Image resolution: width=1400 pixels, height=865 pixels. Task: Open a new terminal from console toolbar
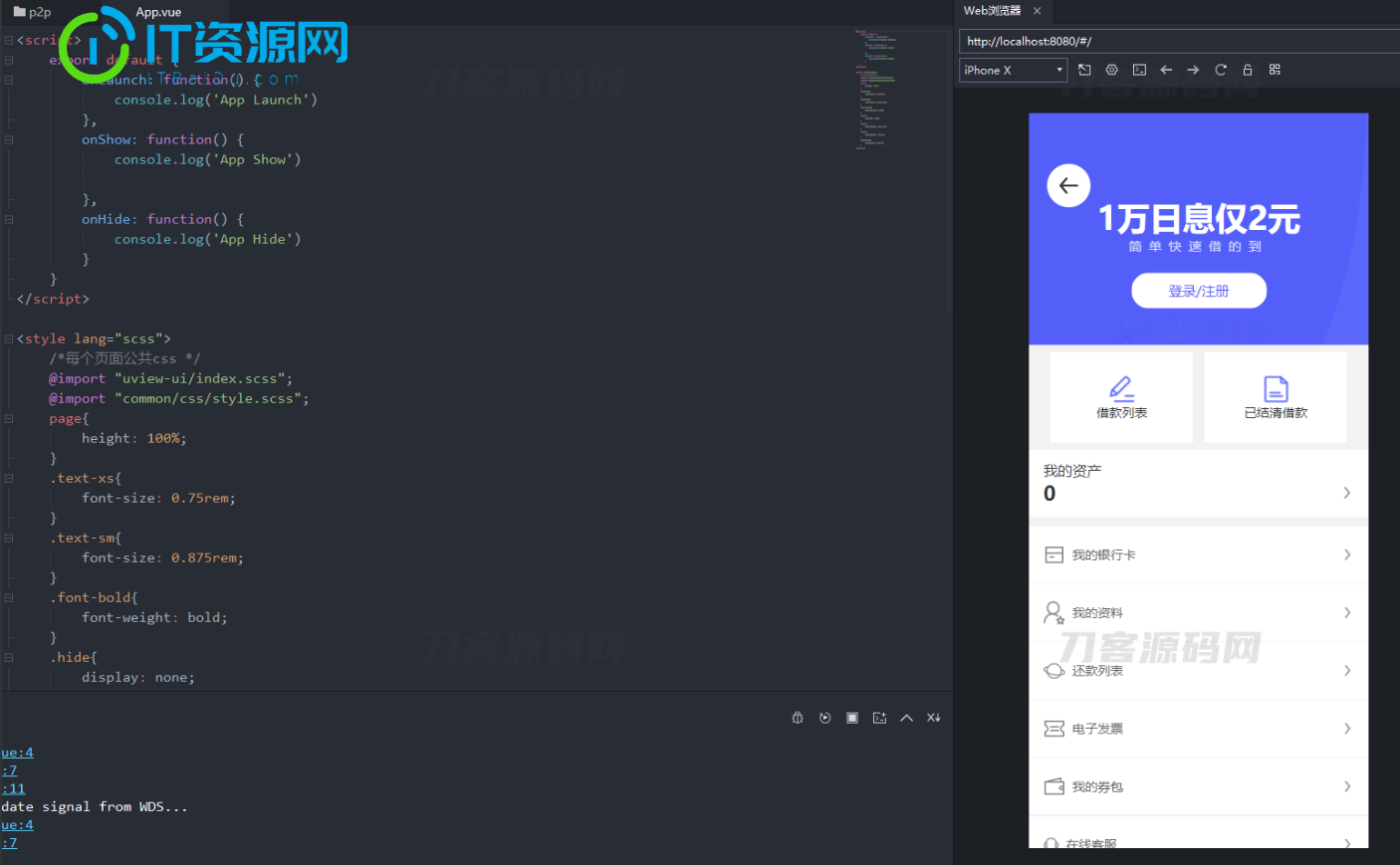click(x=879, y=718)
